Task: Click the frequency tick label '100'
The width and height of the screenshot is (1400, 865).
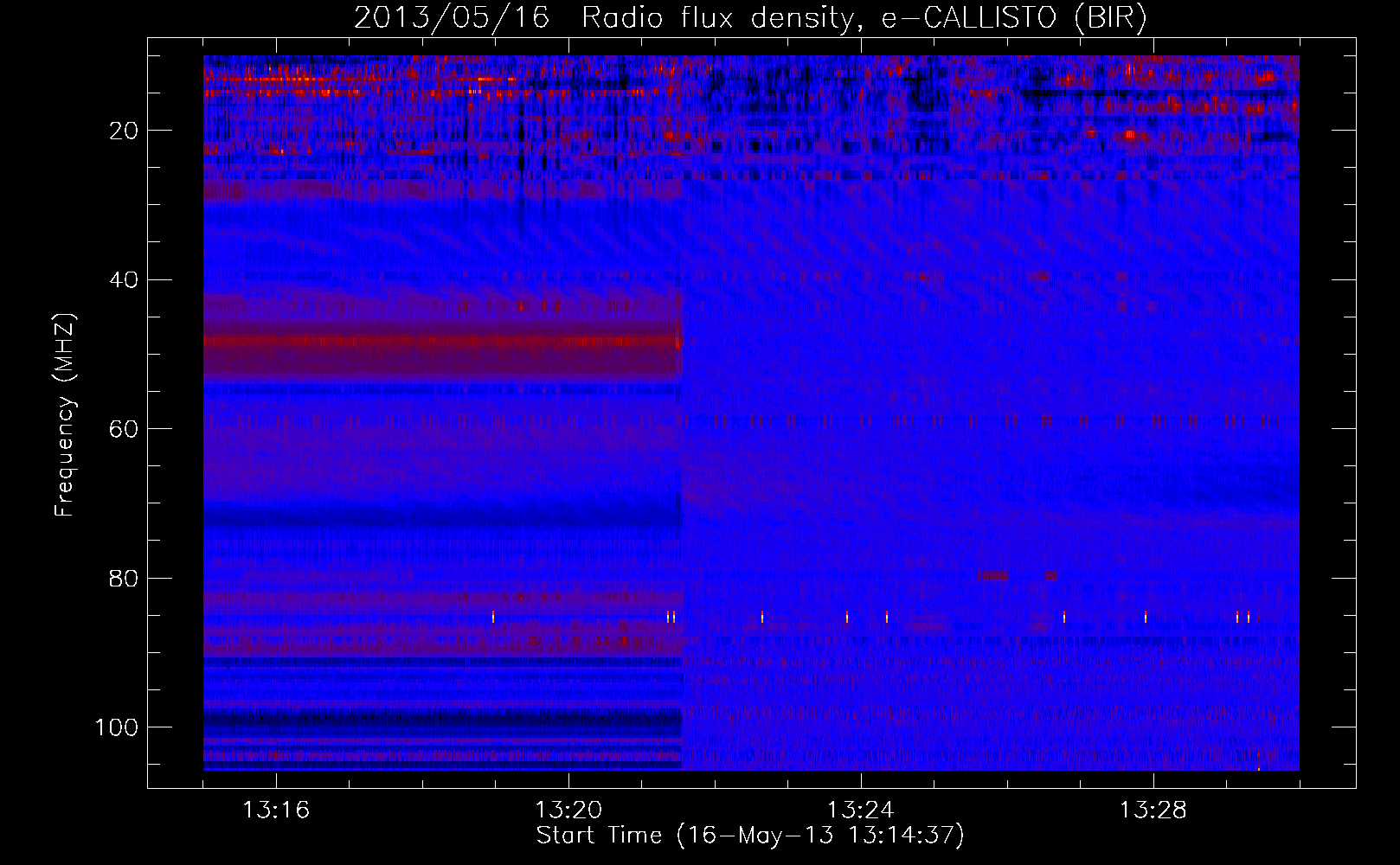Action: click(117, 727)
